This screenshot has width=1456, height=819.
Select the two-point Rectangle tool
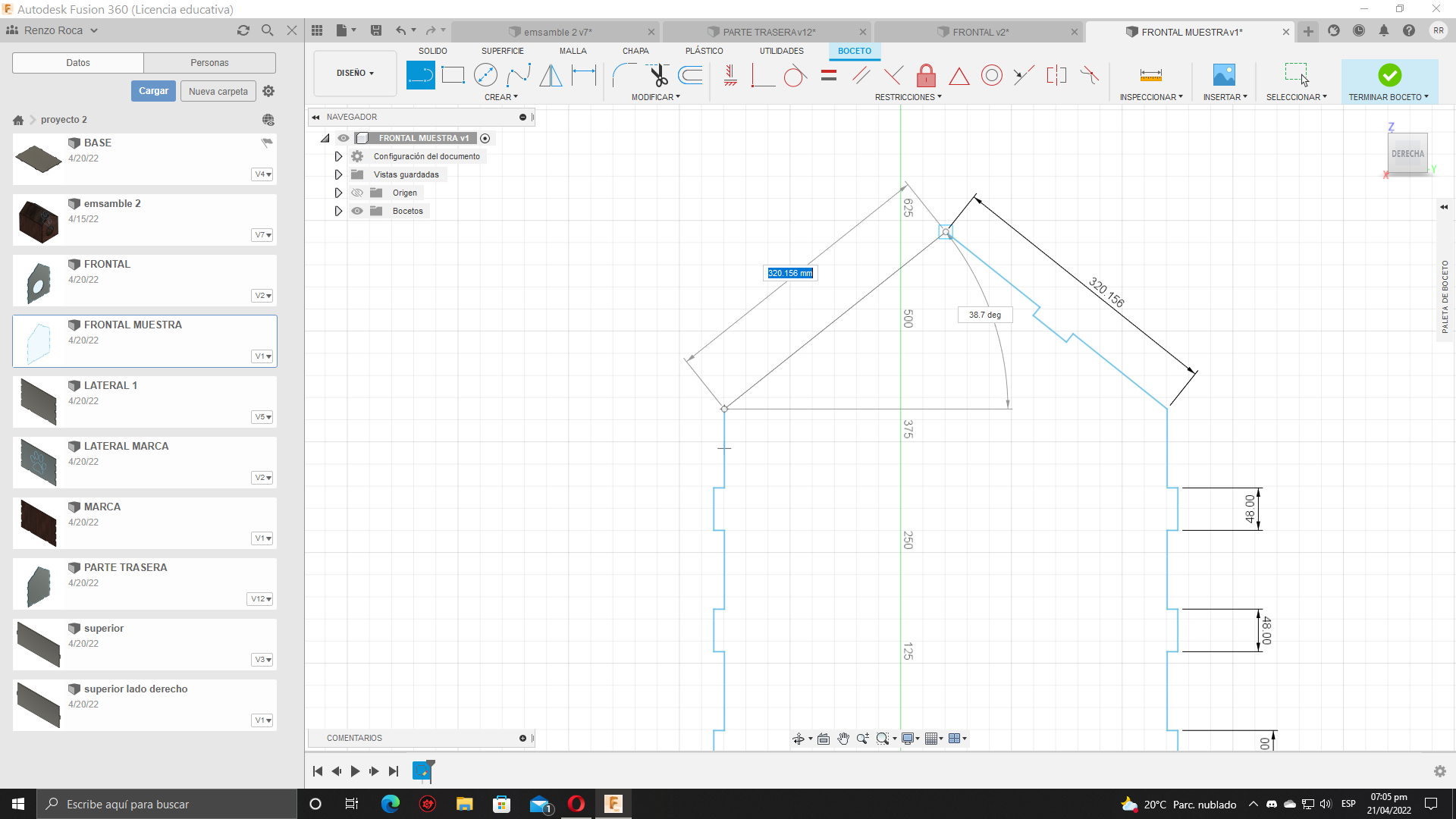[453, 75]
